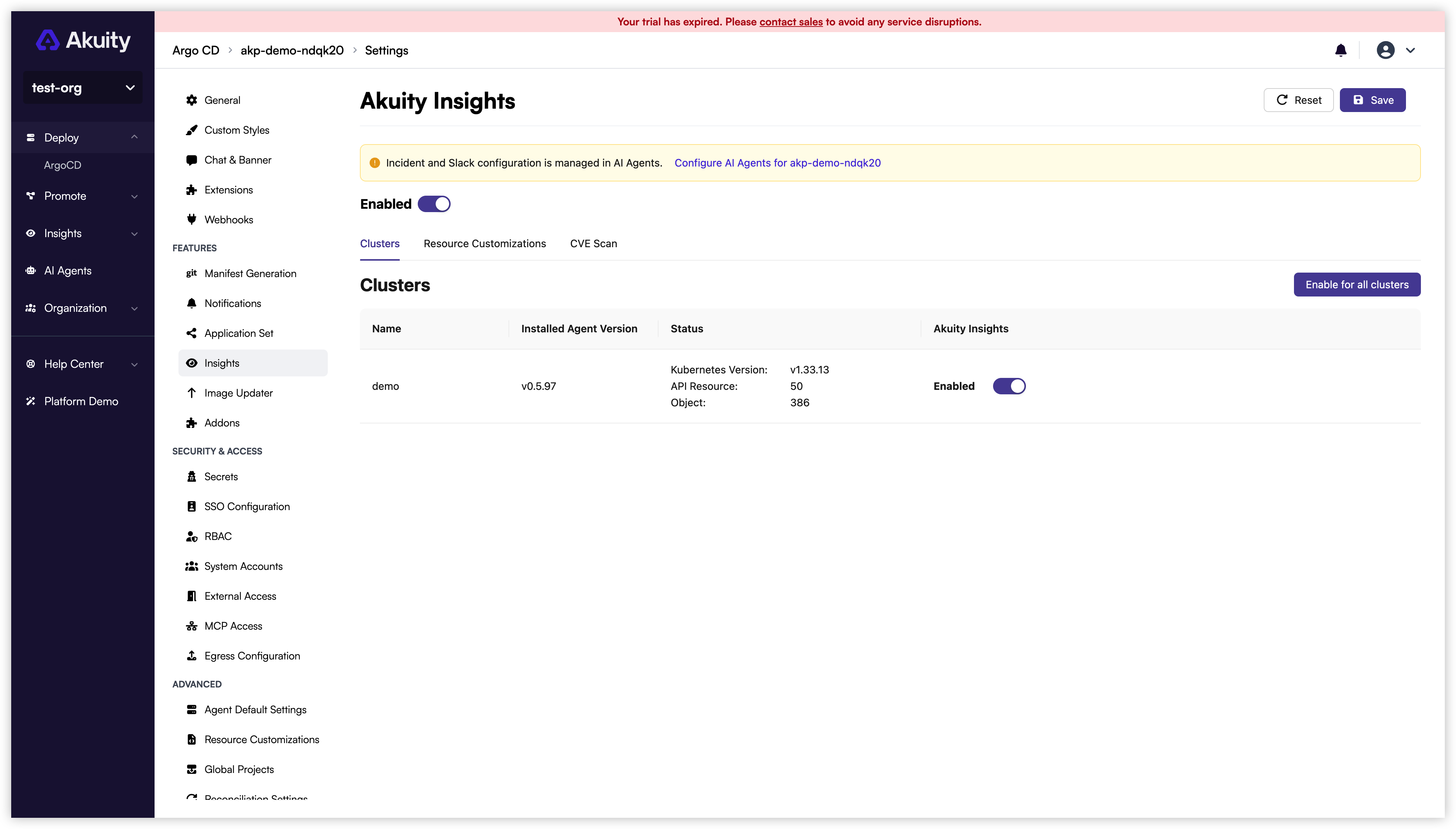This screenshot has height=829, width=1456.
Task: Go to Argo CD breadcrumb
Action: [196, 51]
